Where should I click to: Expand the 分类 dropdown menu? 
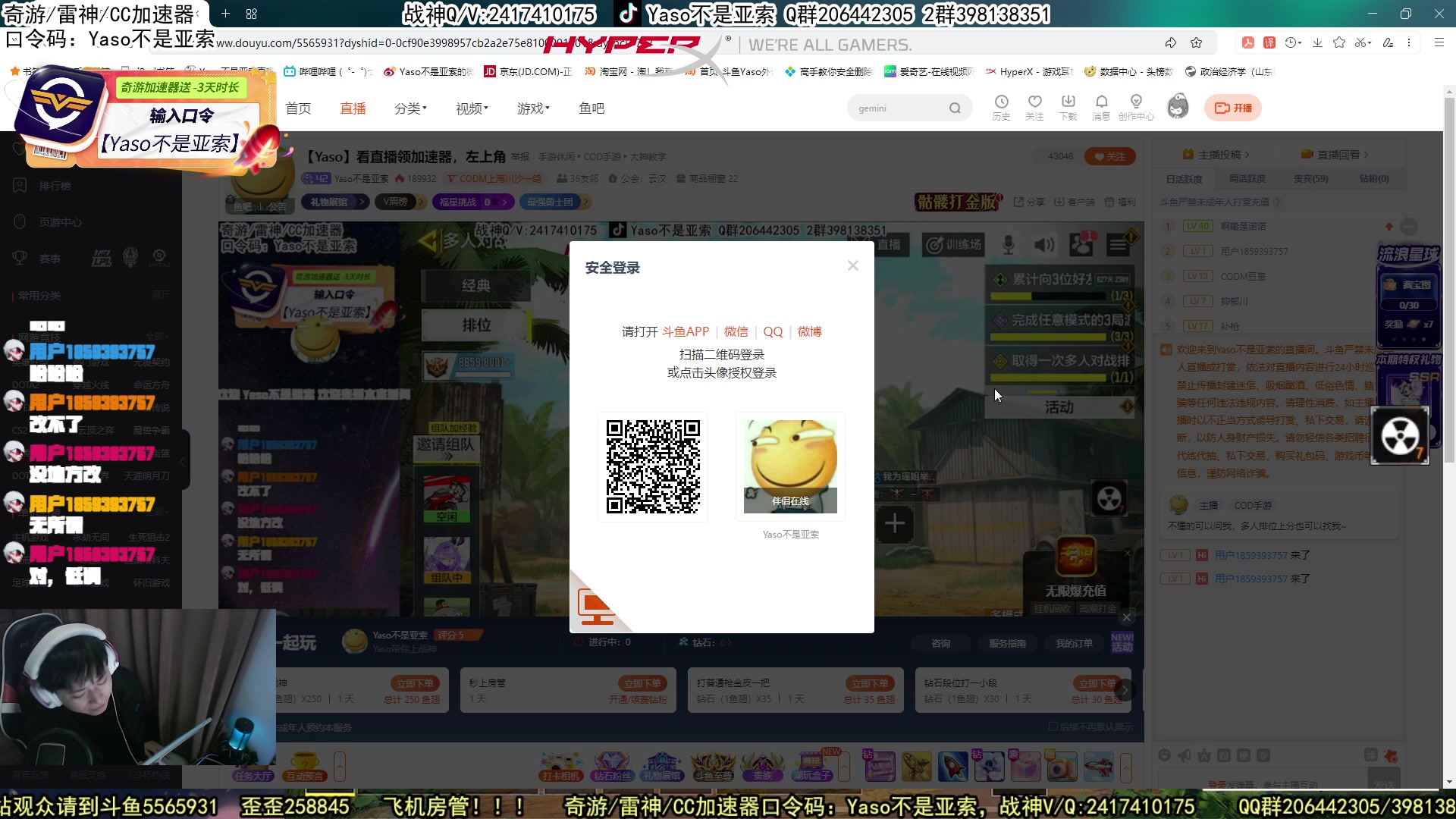tap(410, 108)
